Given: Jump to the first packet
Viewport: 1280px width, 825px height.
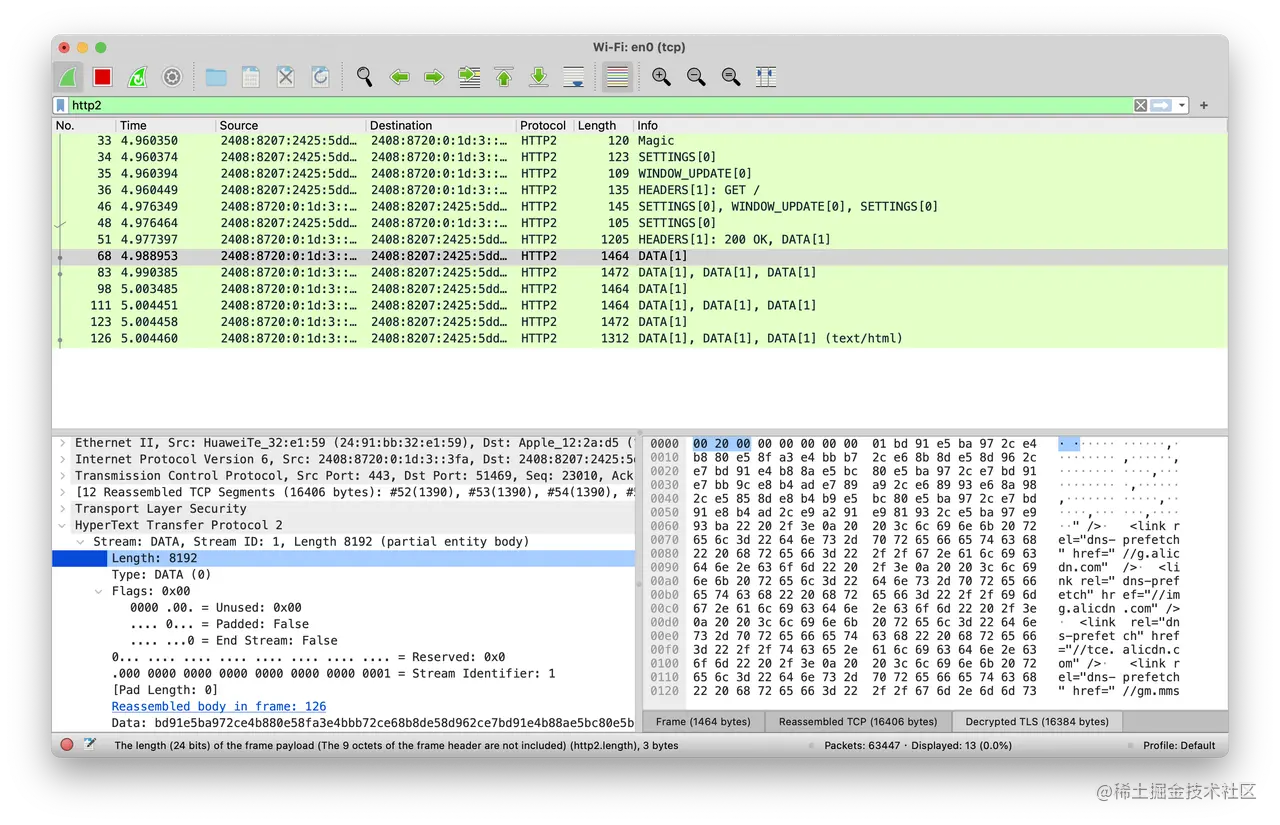Looking at the screenshot, I should point(504,77).
